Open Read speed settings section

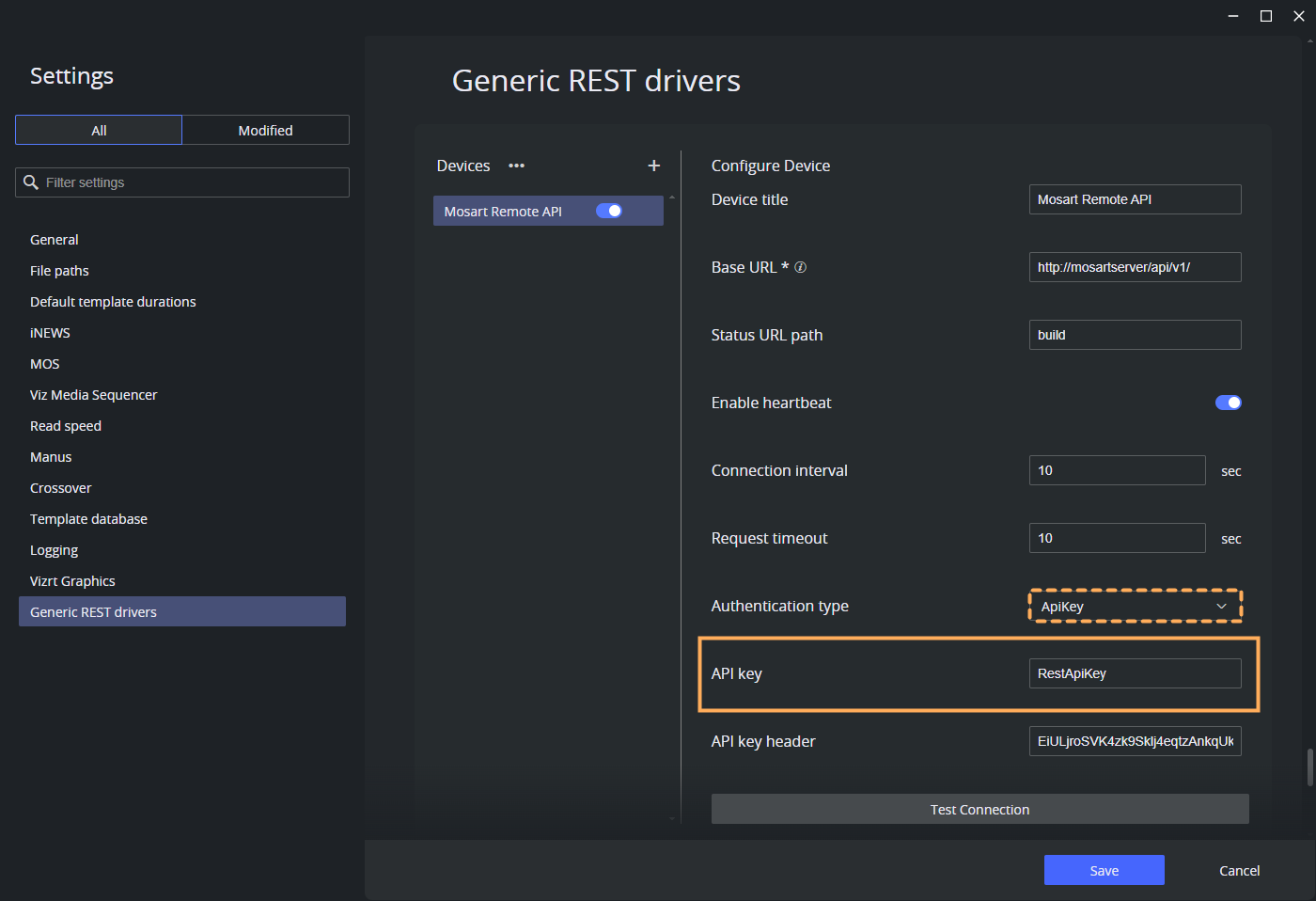(x=66, y=426)
